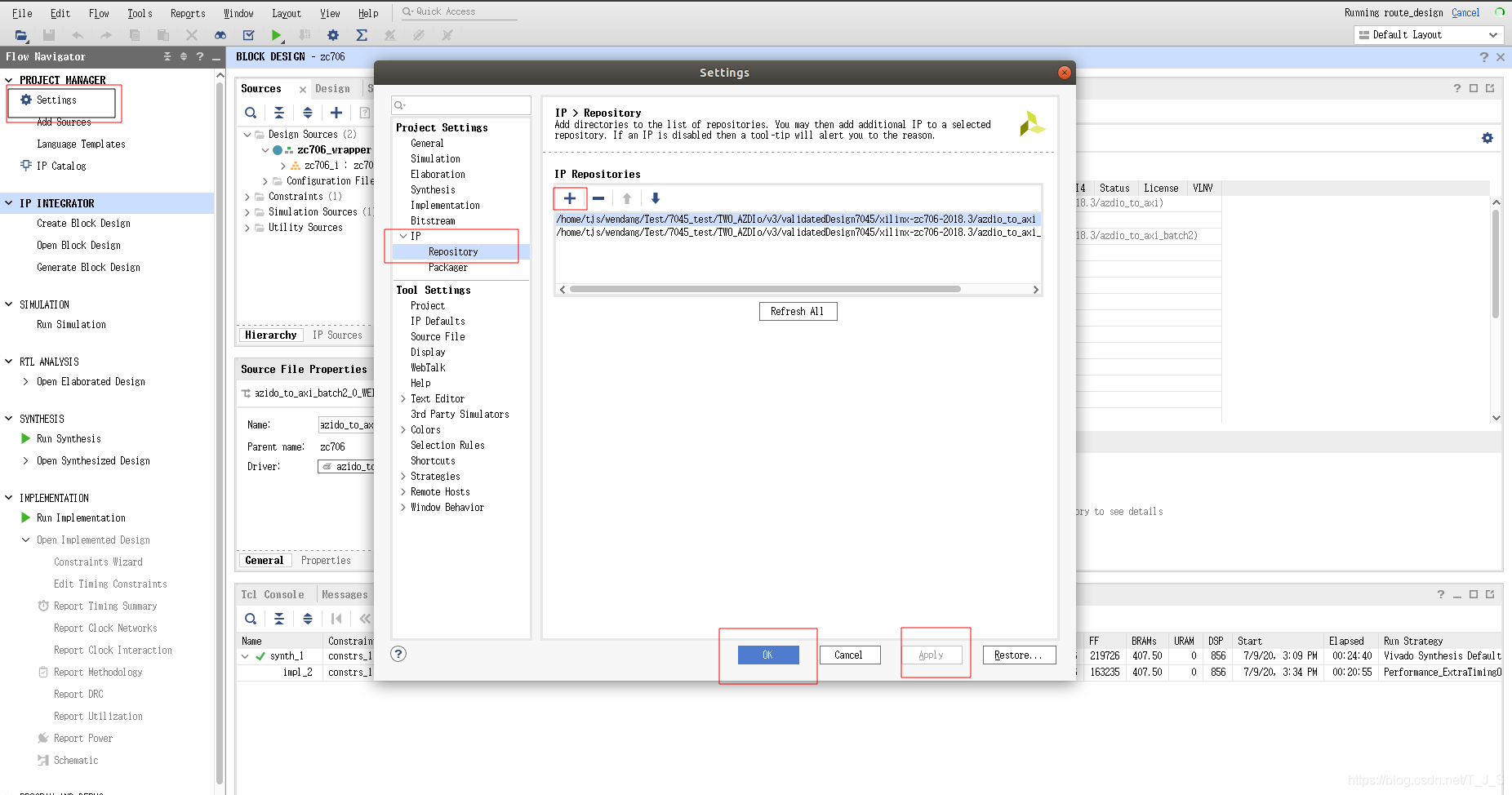Open the File menu
Image resolution: width=1512 pixels, height=795 pixels.
point(22,13)
